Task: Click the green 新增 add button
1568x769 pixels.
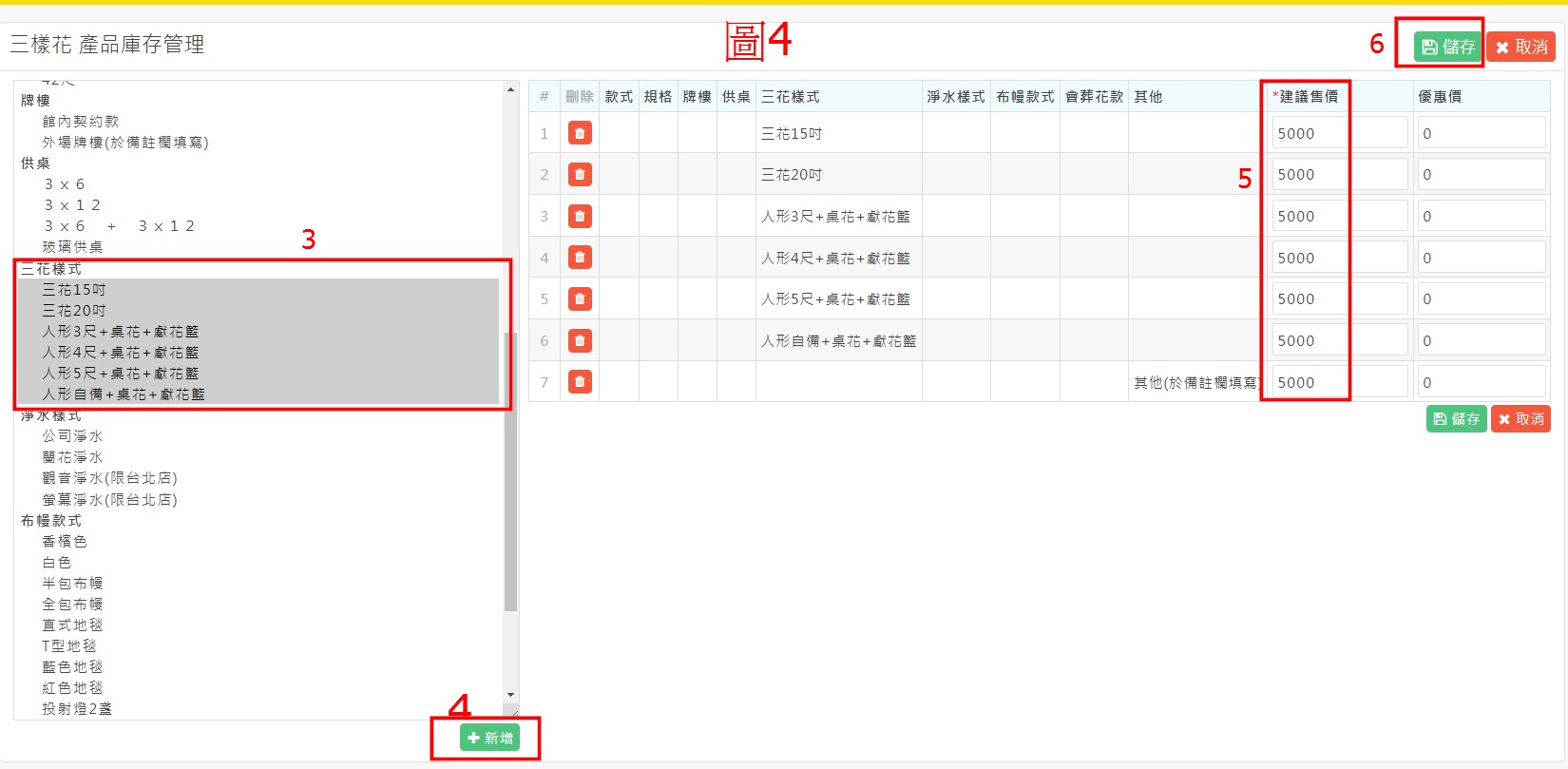Action: pos(489,738)
